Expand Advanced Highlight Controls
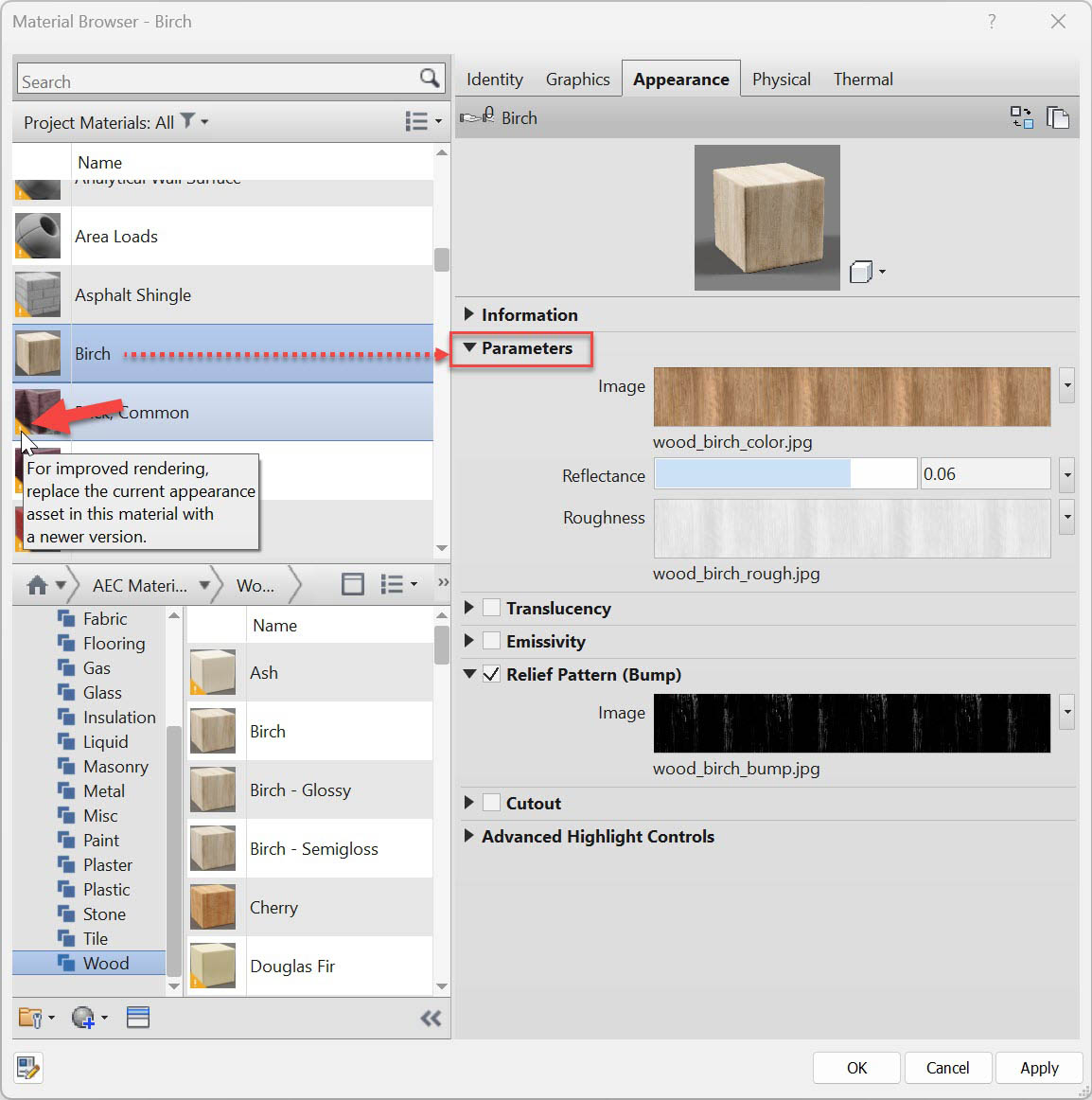Image resolution: width=1092 pixels, height=1100 pixels. (470, 836)
